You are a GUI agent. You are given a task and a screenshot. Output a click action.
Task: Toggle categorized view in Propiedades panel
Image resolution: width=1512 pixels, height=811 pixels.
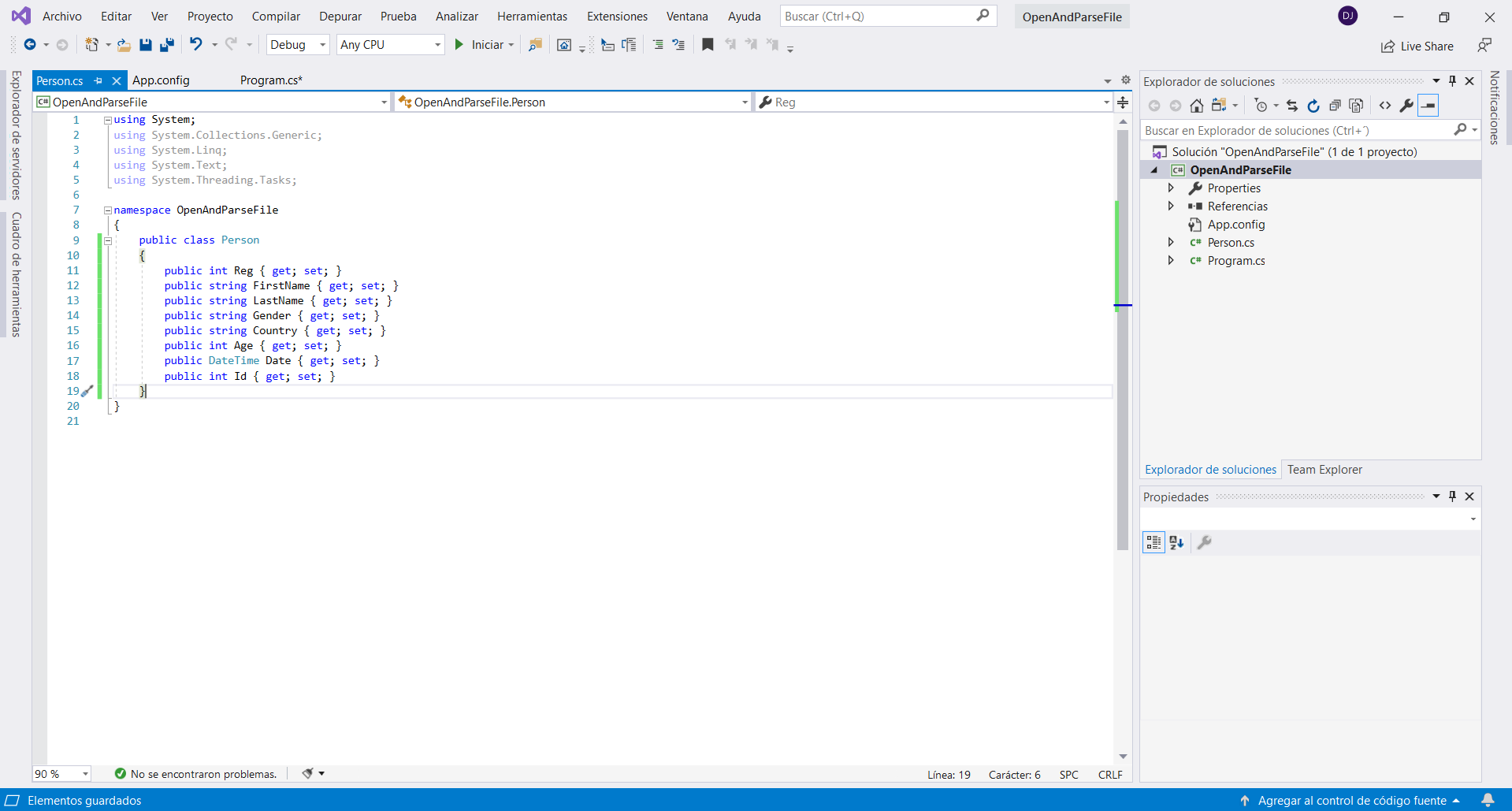[x=1154, y=542]
